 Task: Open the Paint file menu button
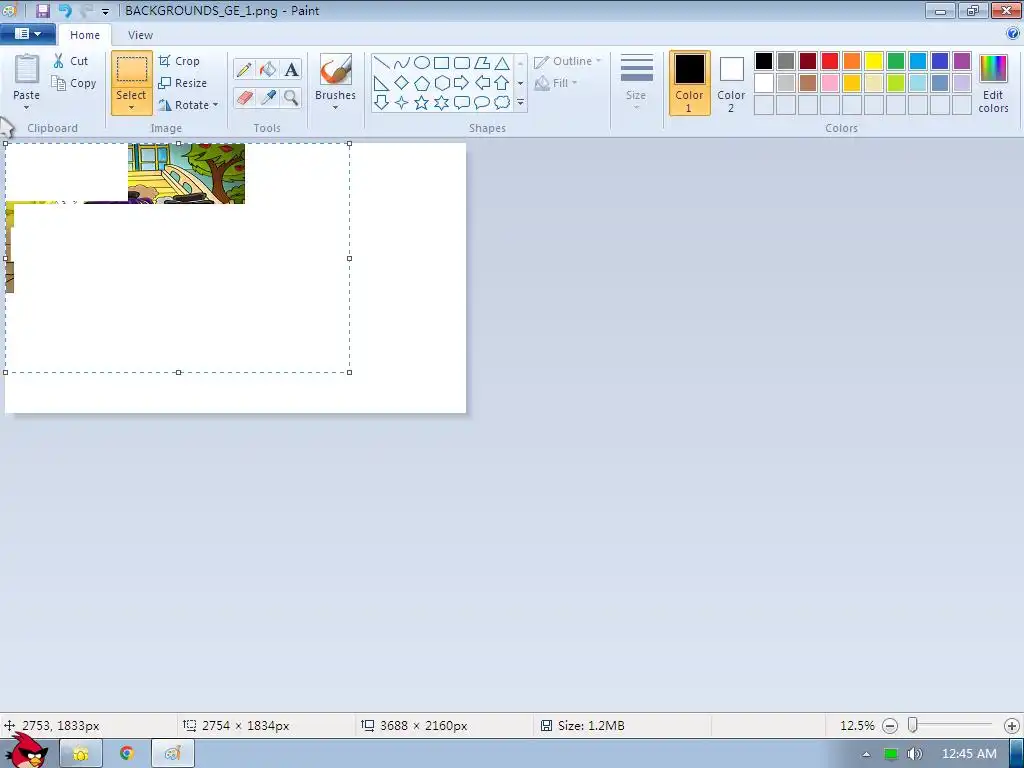[x=27, y=34]
